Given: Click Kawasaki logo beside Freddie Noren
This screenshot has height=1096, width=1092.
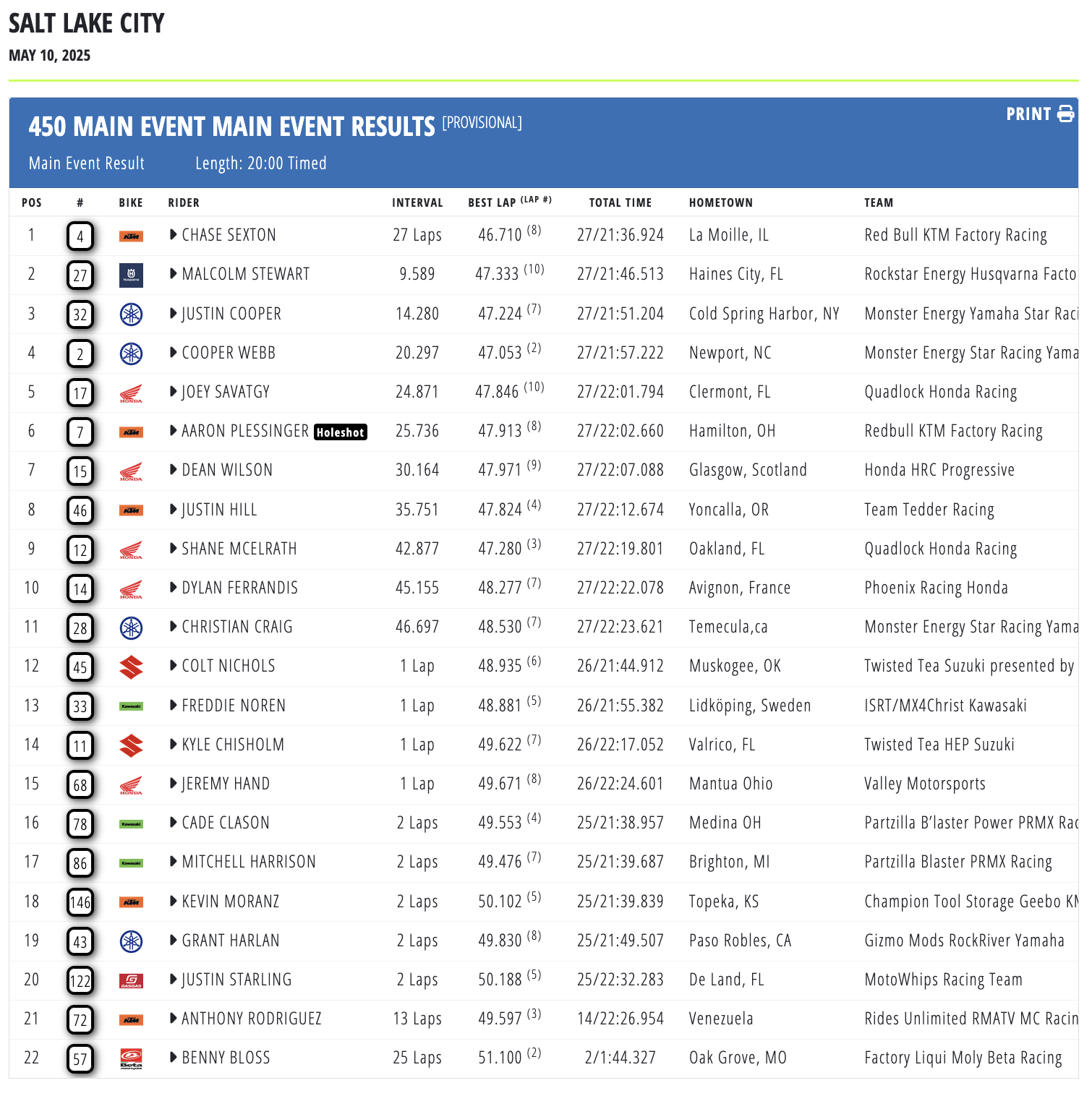Looking at the screenshot, I should 131,706.
